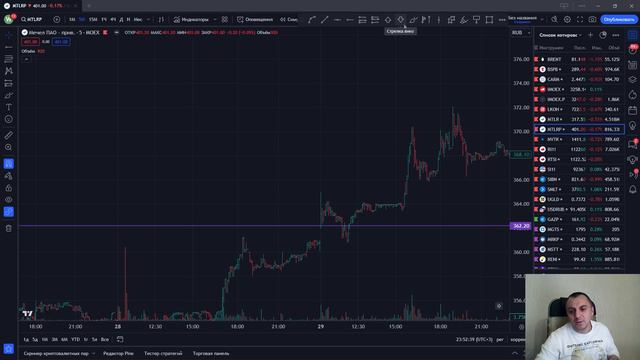Select the Arrow Down (Стрелка вниз) tool

point(400,20)
